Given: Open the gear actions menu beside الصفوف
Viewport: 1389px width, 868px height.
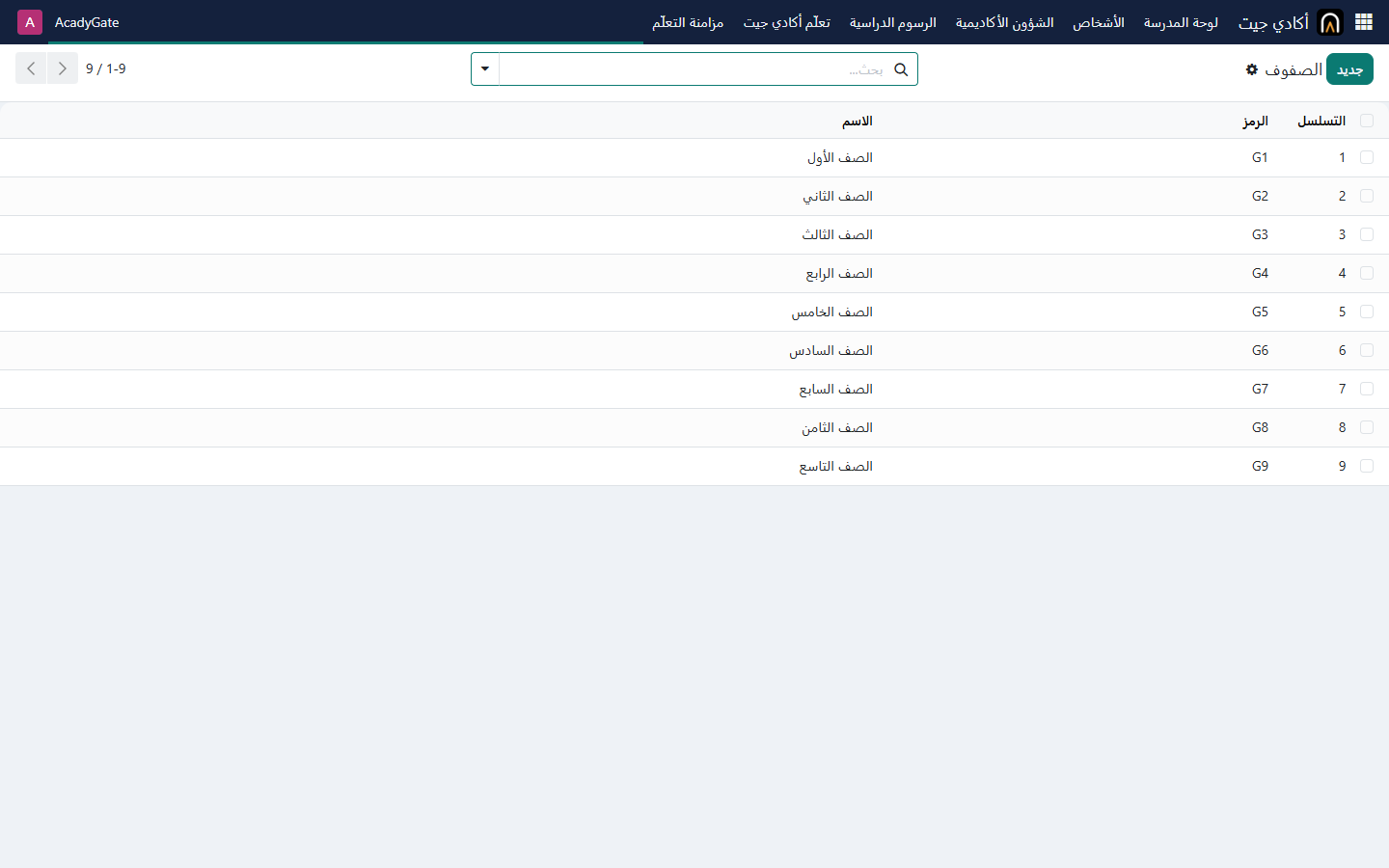Looking at the screenshot, I should 1252,69.
